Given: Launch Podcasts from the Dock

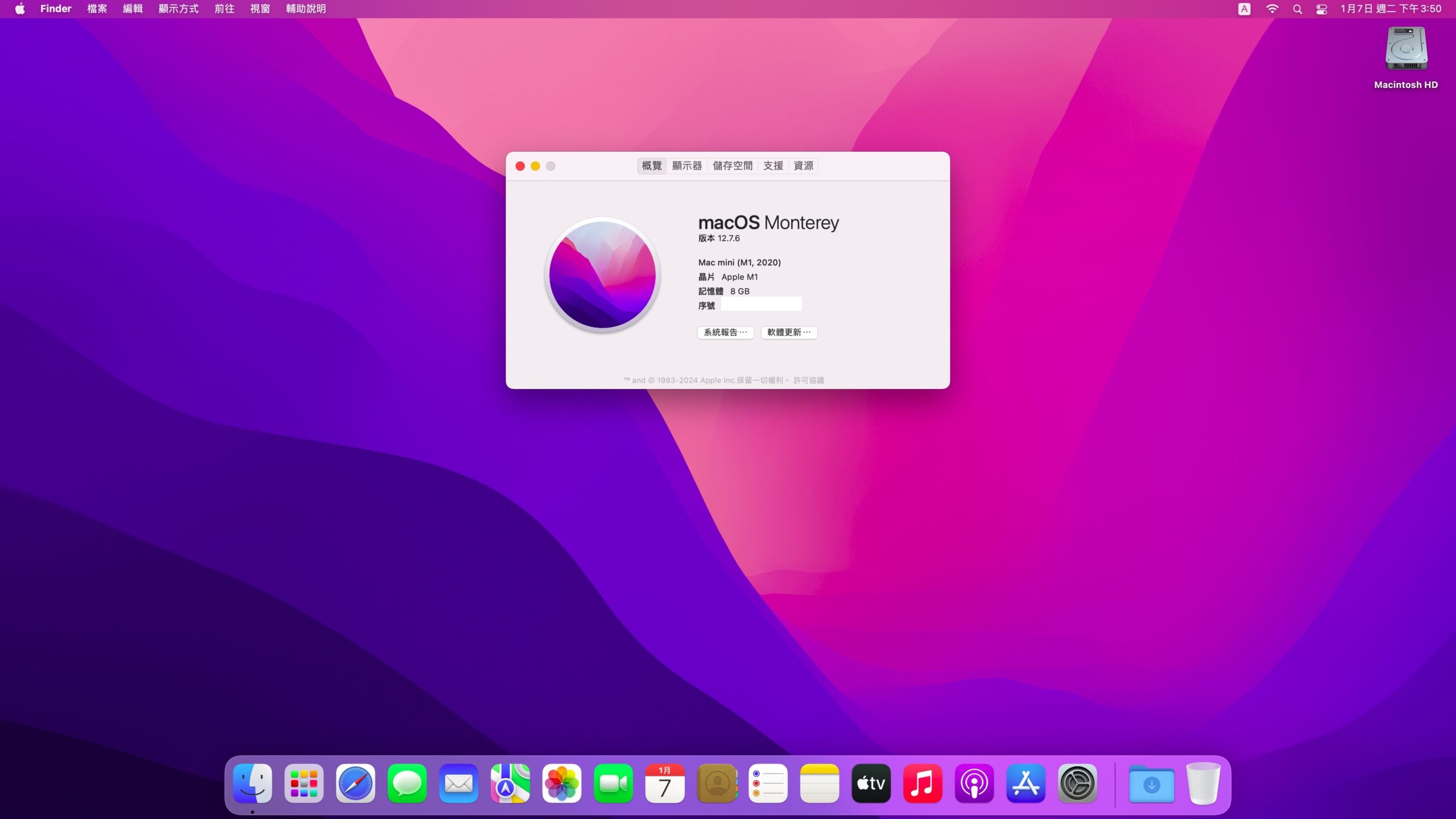Looking at the screenshot, I should 974,784.
